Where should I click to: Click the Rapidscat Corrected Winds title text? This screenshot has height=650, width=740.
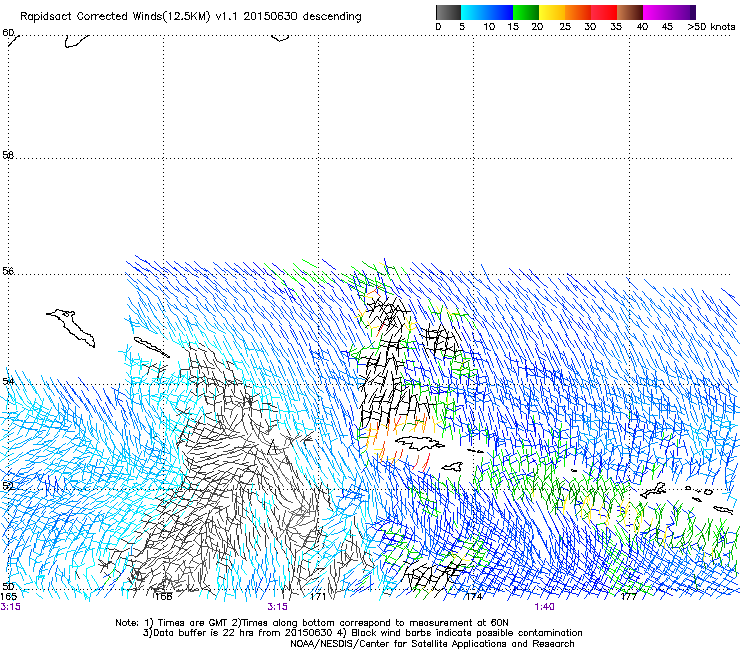[191, 17]
